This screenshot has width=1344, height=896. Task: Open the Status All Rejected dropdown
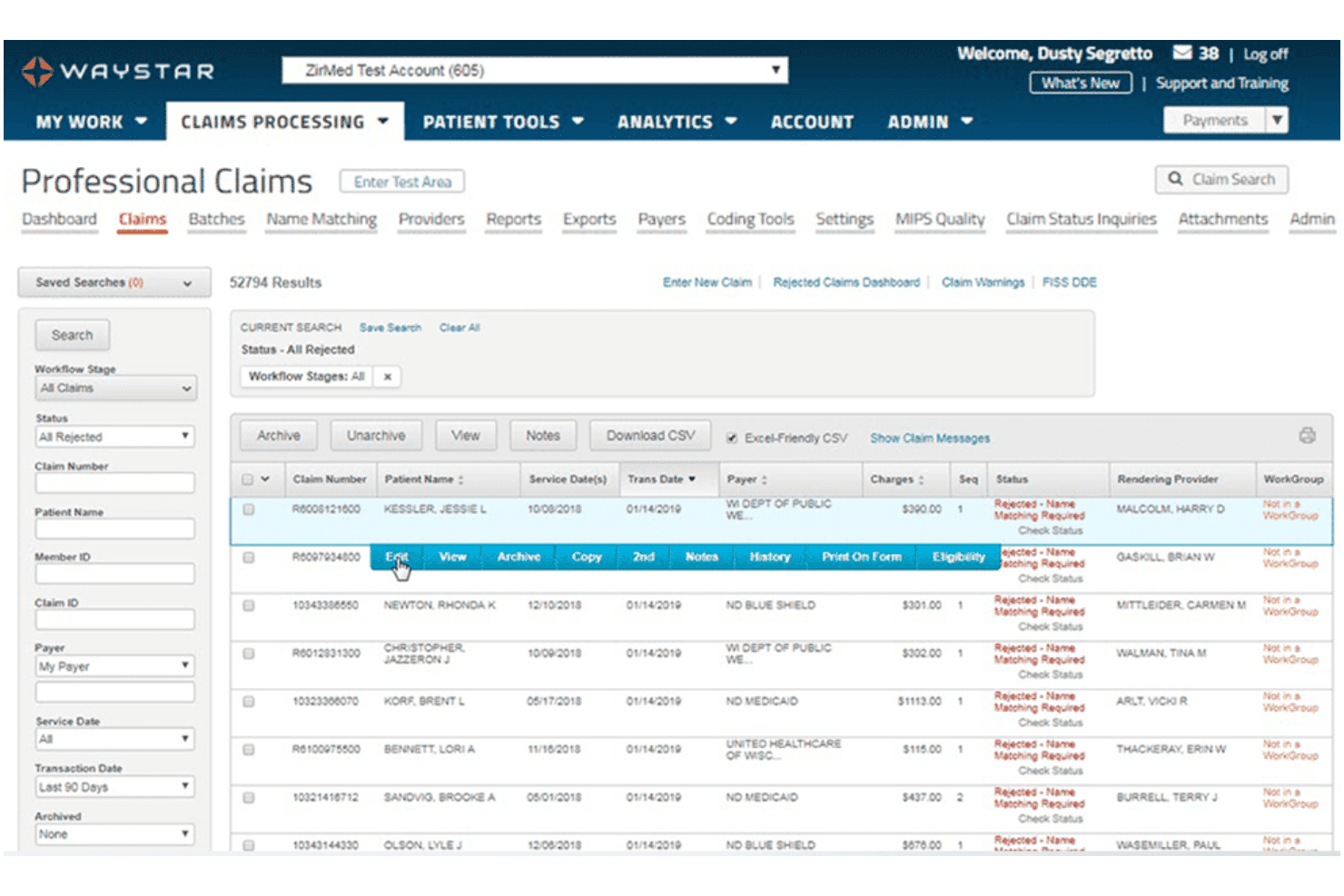tap(115, 437)
